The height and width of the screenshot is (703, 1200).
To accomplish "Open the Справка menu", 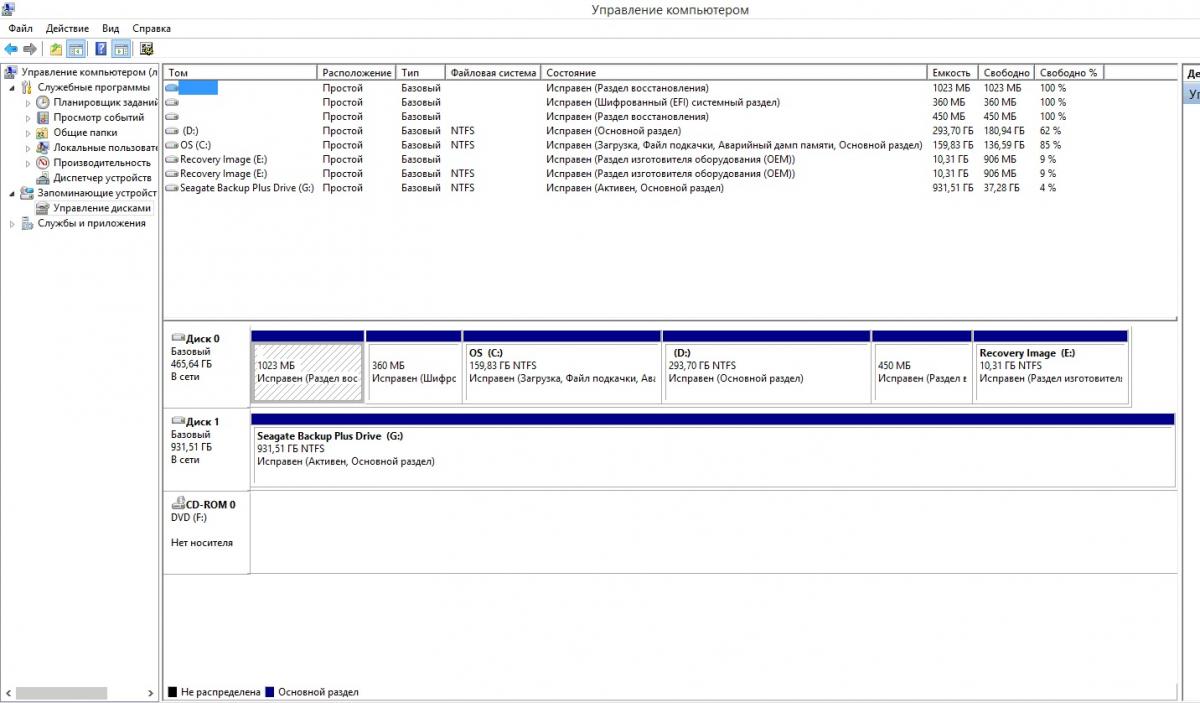I will pyautogui.click(x=151, y=29).
